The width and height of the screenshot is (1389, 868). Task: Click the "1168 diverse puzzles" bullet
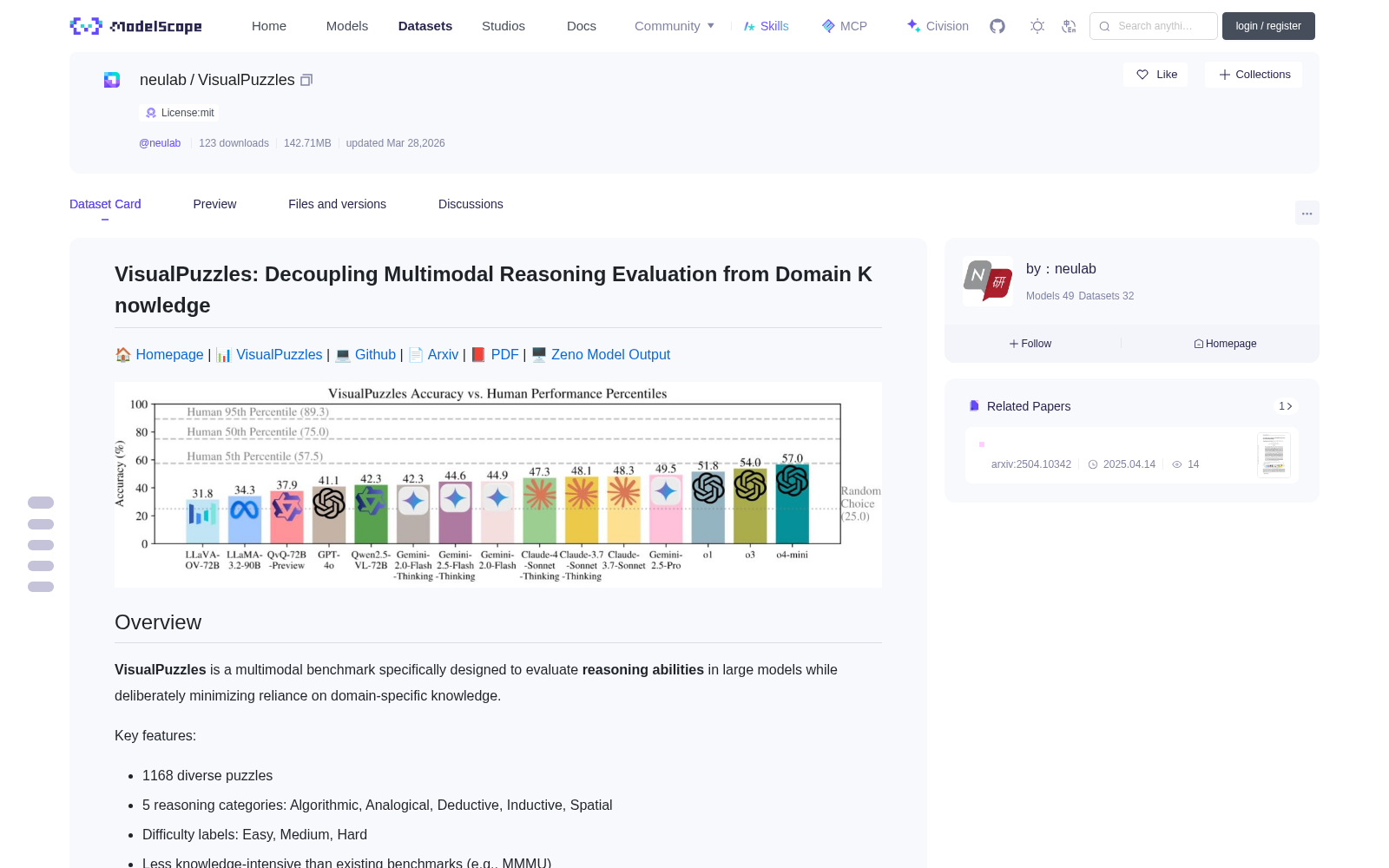pos(207,776)
